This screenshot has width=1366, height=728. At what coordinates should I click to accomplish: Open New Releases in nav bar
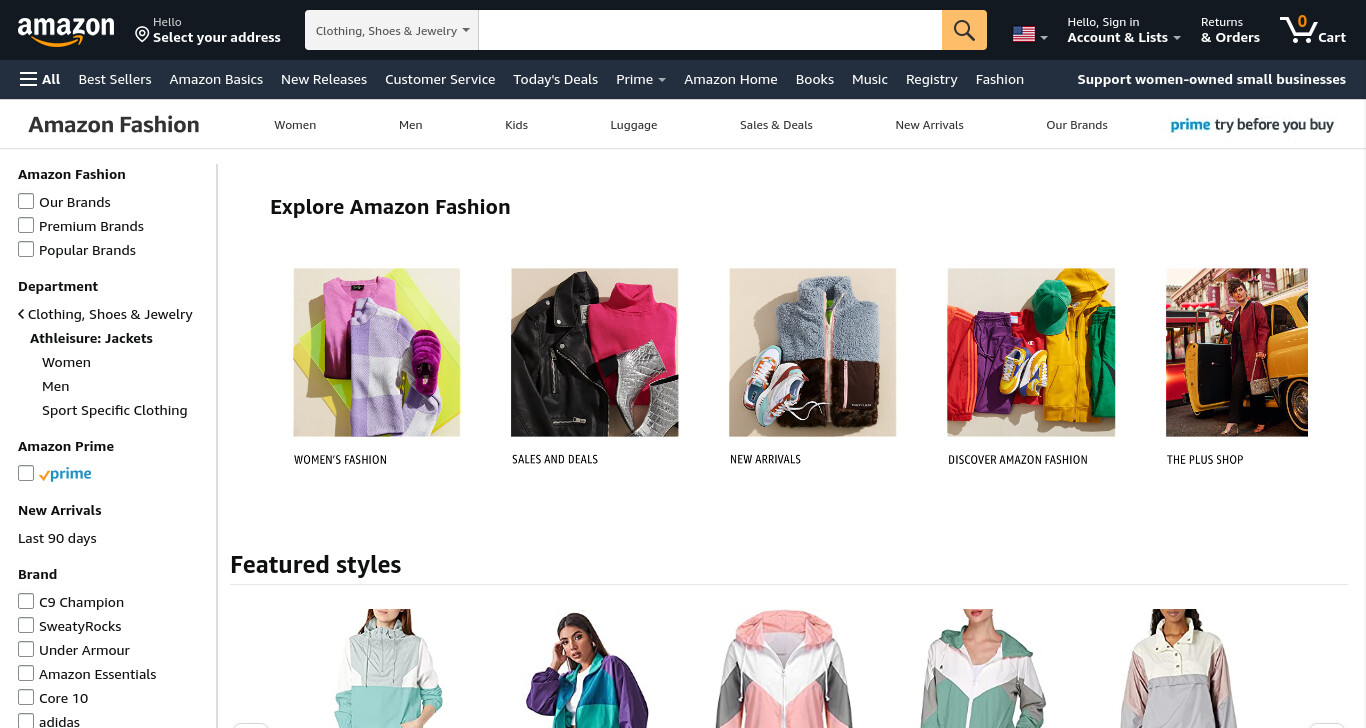324,79
